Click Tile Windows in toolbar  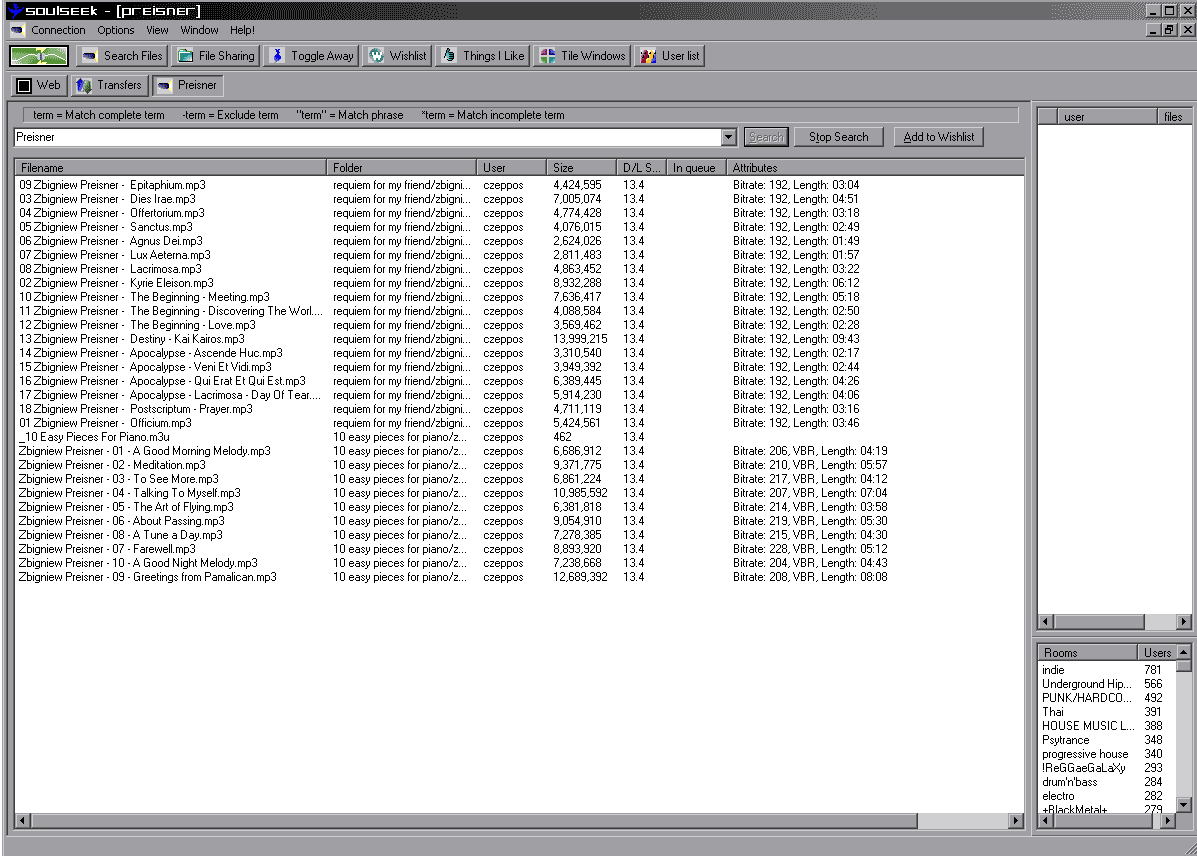(x=582, y=56)
